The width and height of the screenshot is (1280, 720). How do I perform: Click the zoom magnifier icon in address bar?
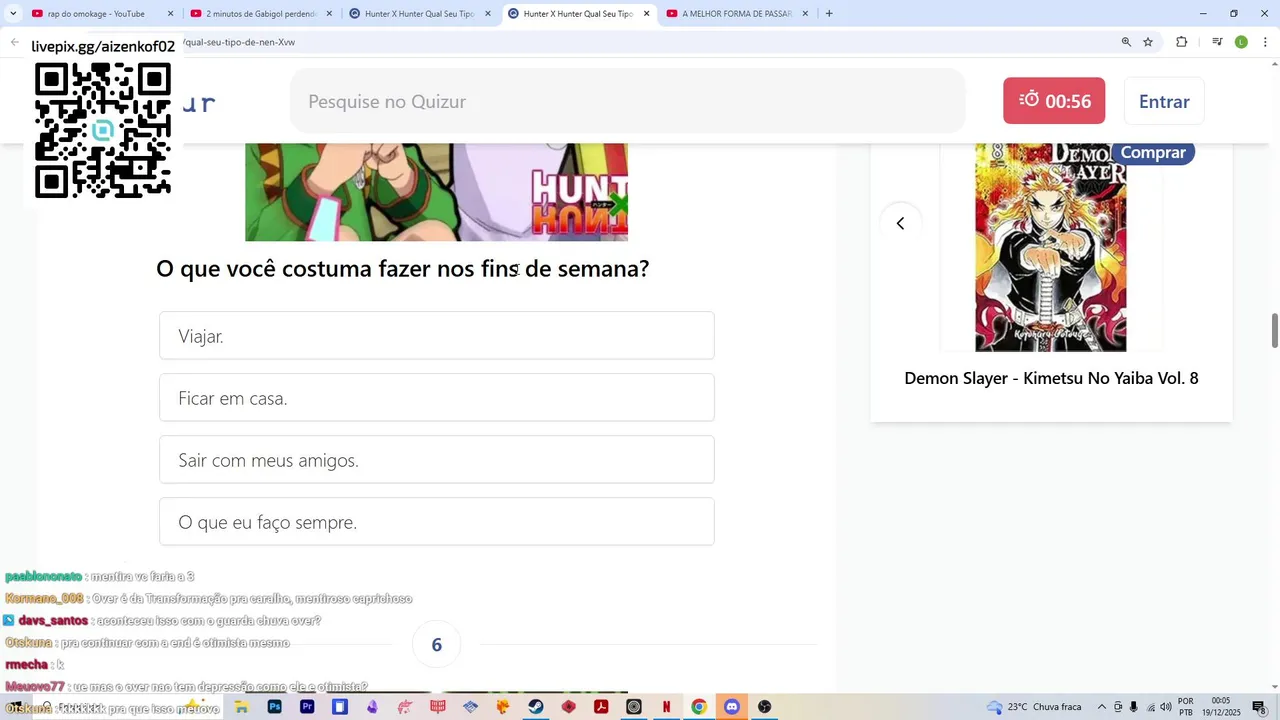(x=1126, y=42)
